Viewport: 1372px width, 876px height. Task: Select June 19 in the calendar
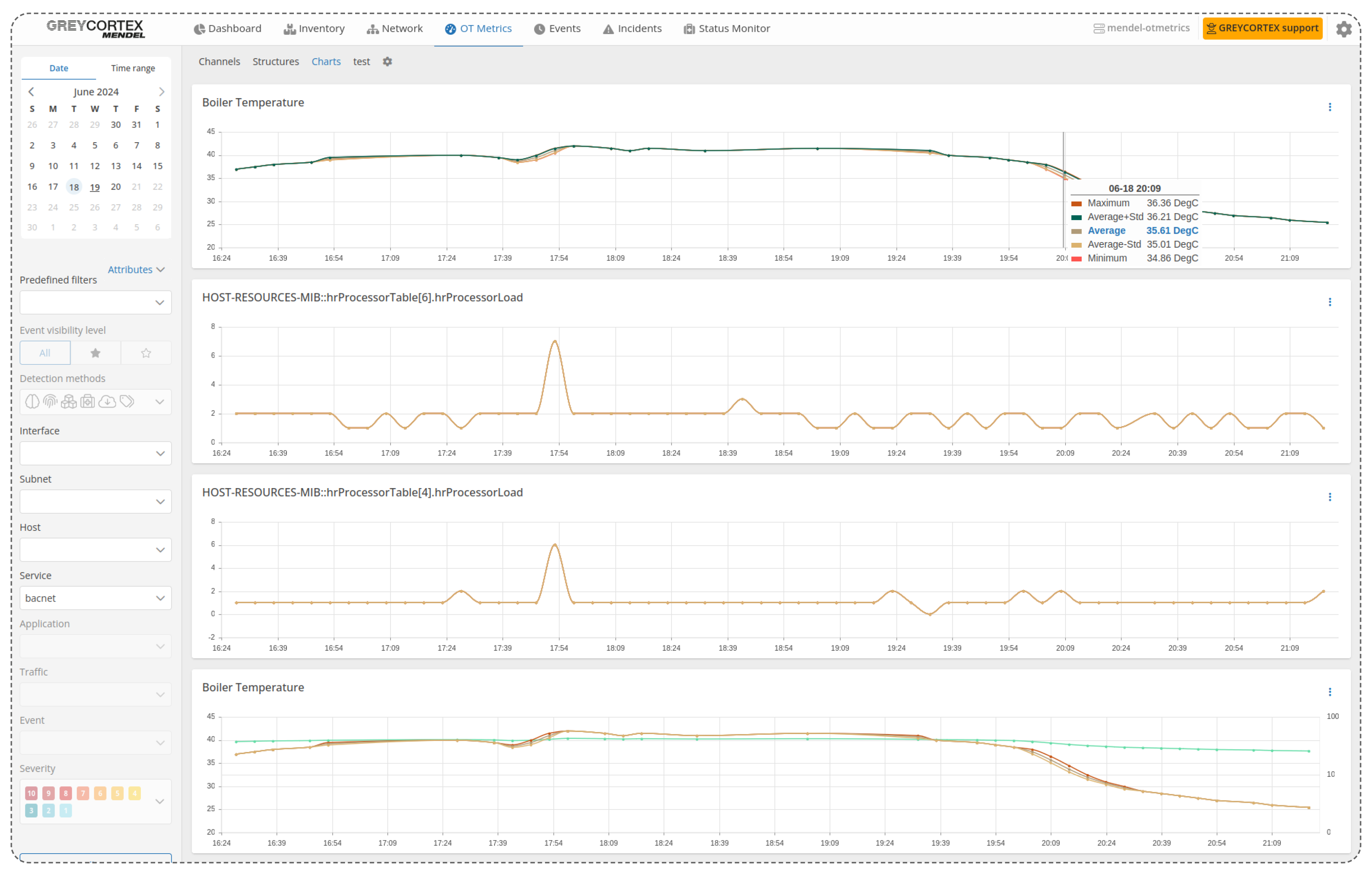(95, 187)
